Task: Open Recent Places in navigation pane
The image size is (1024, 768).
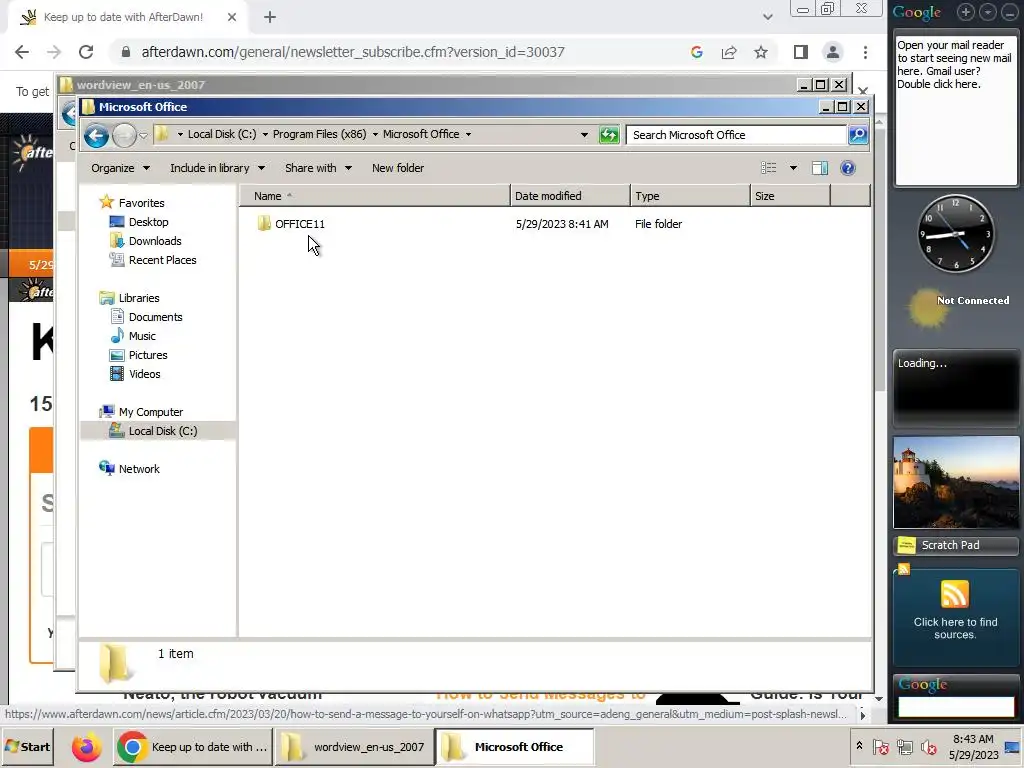Action: coord(162,260)
